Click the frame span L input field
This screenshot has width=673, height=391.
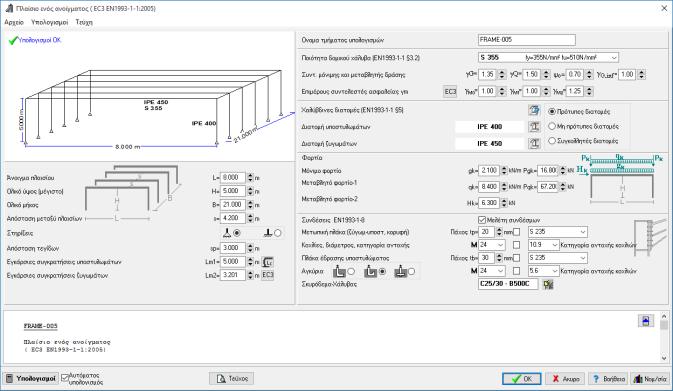(233, 177)
